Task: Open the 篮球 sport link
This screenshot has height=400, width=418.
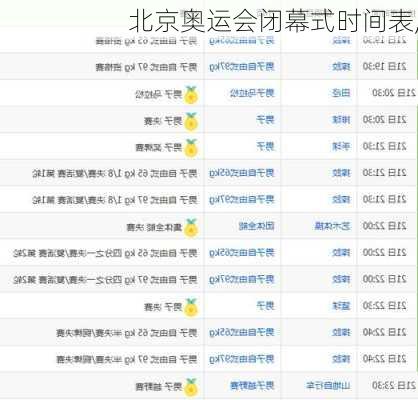Action: tap(341, 306)
